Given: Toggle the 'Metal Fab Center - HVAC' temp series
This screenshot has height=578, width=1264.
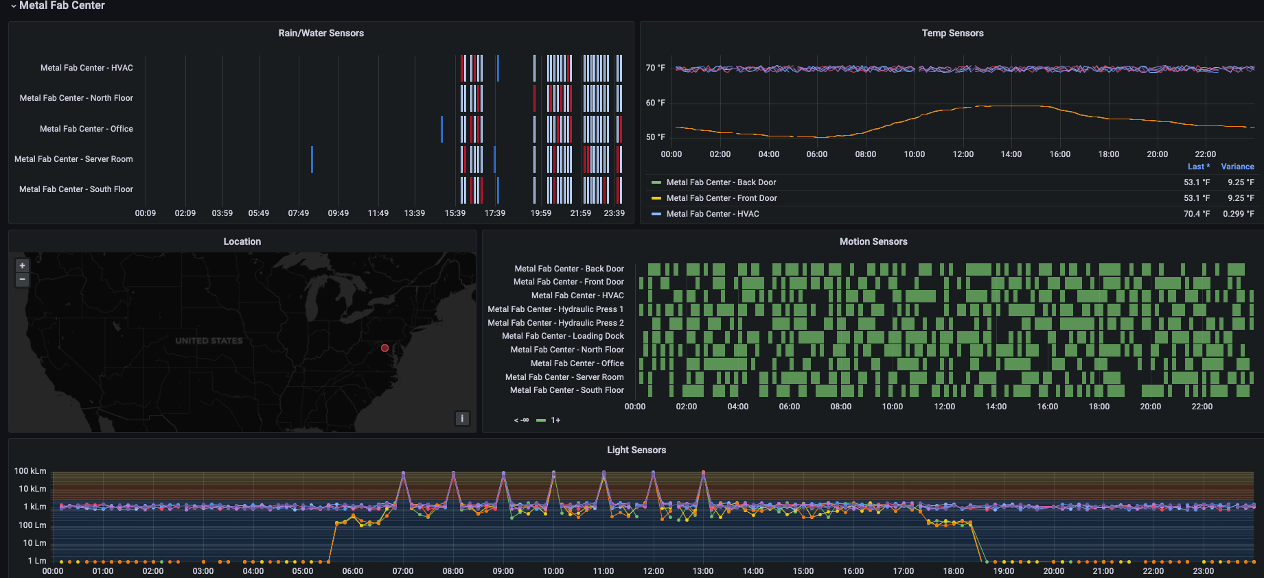Looking at the screenshot, I should [712, 212].
